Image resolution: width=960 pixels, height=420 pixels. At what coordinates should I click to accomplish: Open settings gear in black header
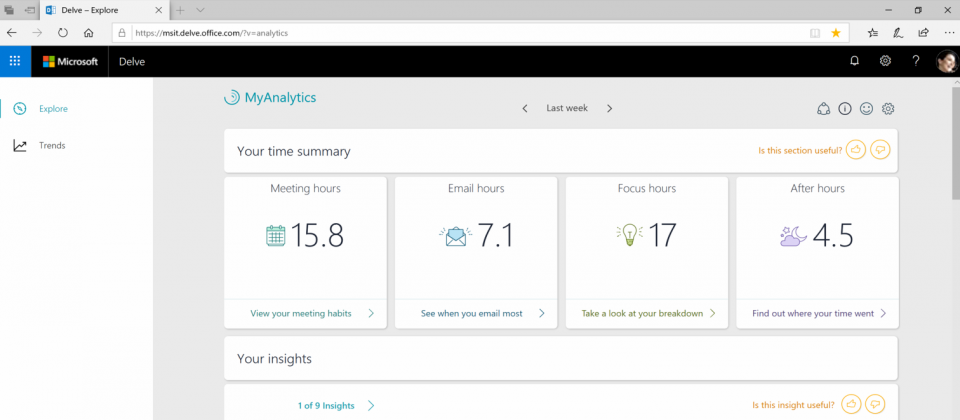(885, 61)
